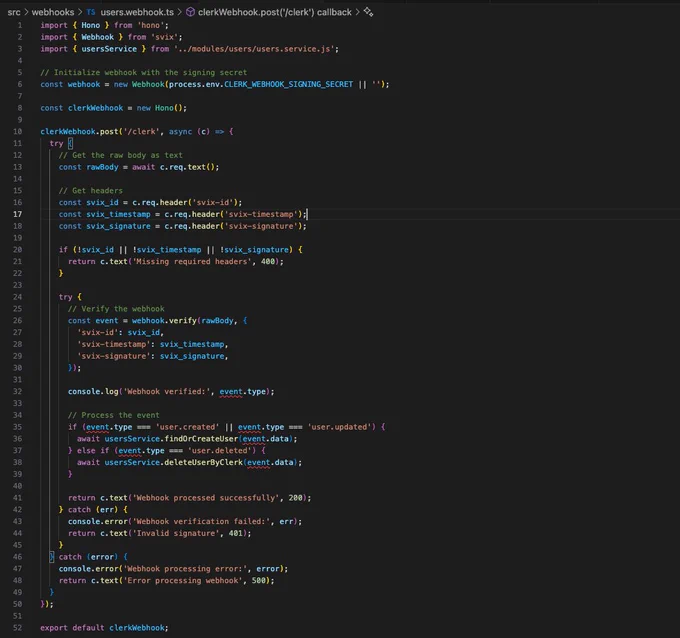
Task: Click the status code 500 on line 48
Action: tap(258, 580)
